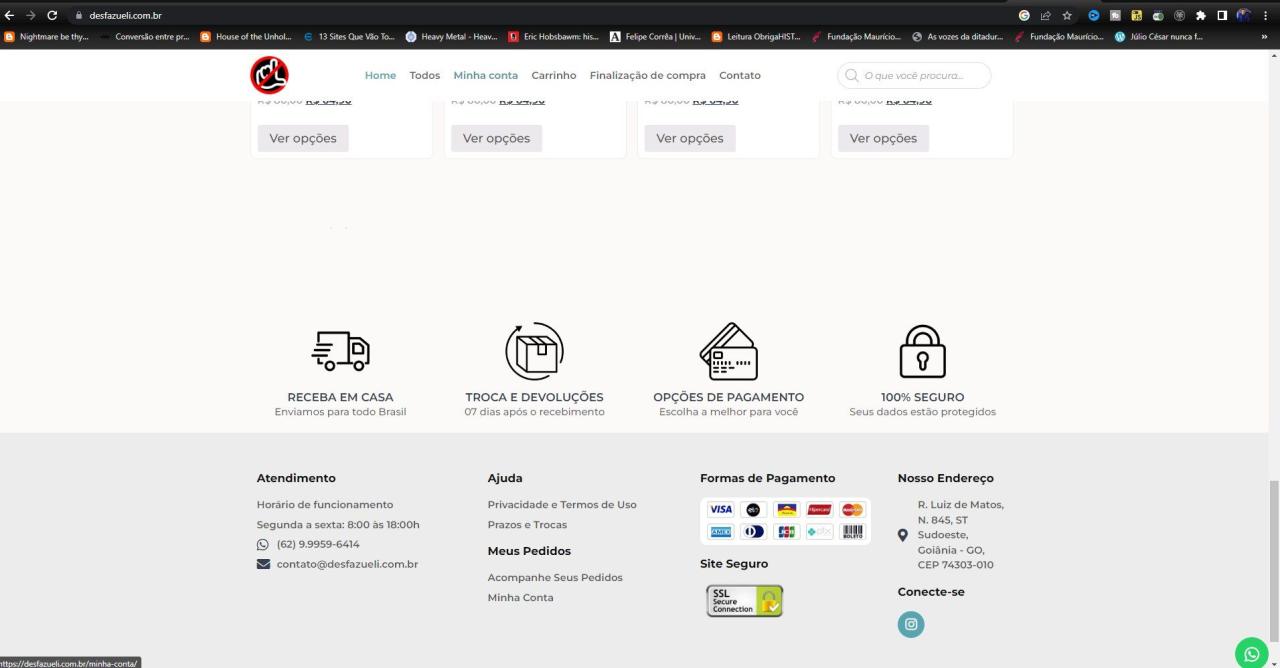Click the first Ver opções button
This screenshot has width=1280, height=668.
point(302,138)
